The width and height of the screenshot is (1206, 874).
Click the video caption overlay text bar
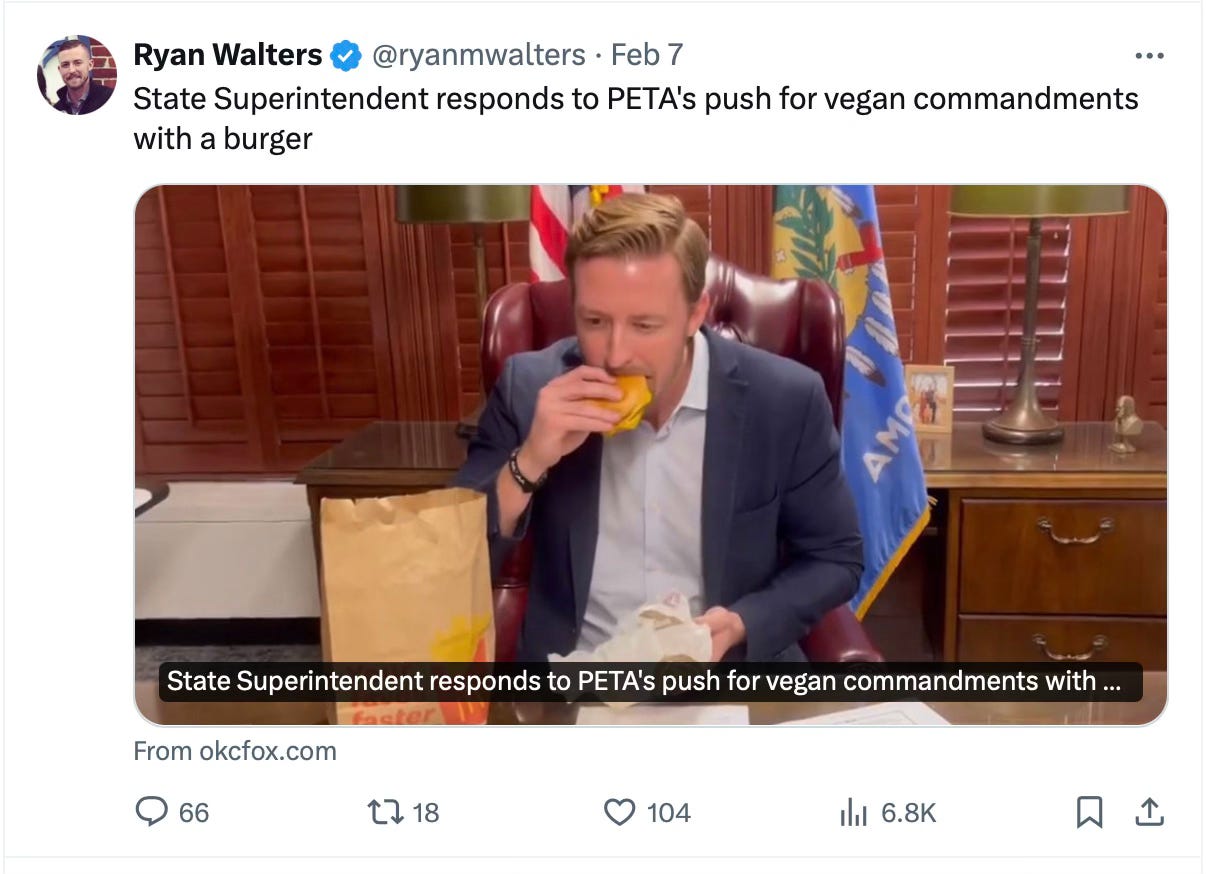tap(651, 681)
